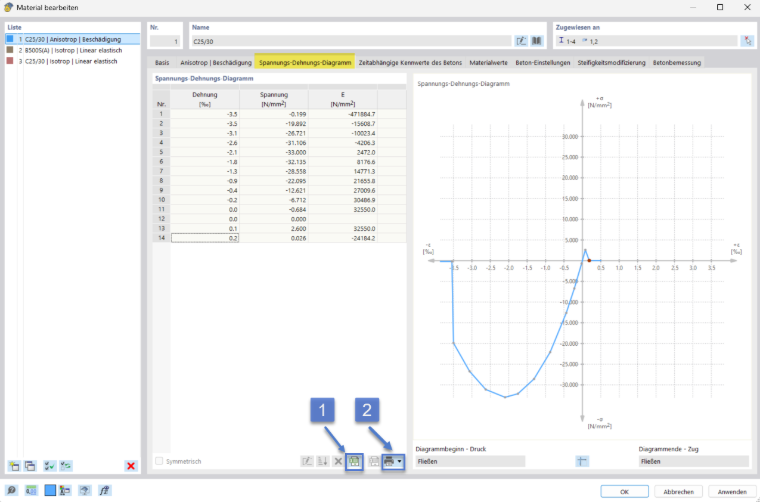Click the E value 27009.6 in row 9

[x=343, y=190]
